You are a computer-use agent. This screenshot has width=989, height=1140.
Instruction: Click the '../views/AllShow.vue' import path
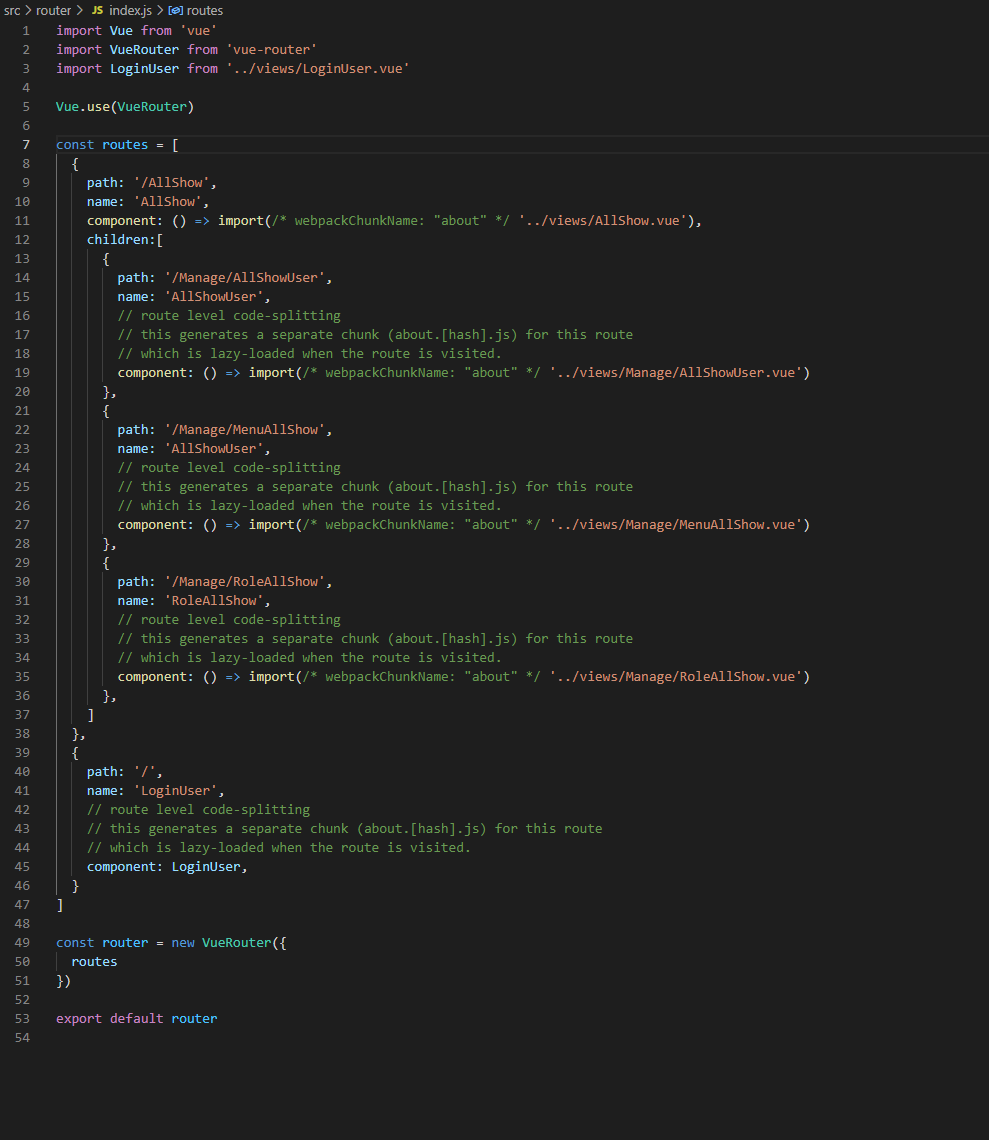603,220
